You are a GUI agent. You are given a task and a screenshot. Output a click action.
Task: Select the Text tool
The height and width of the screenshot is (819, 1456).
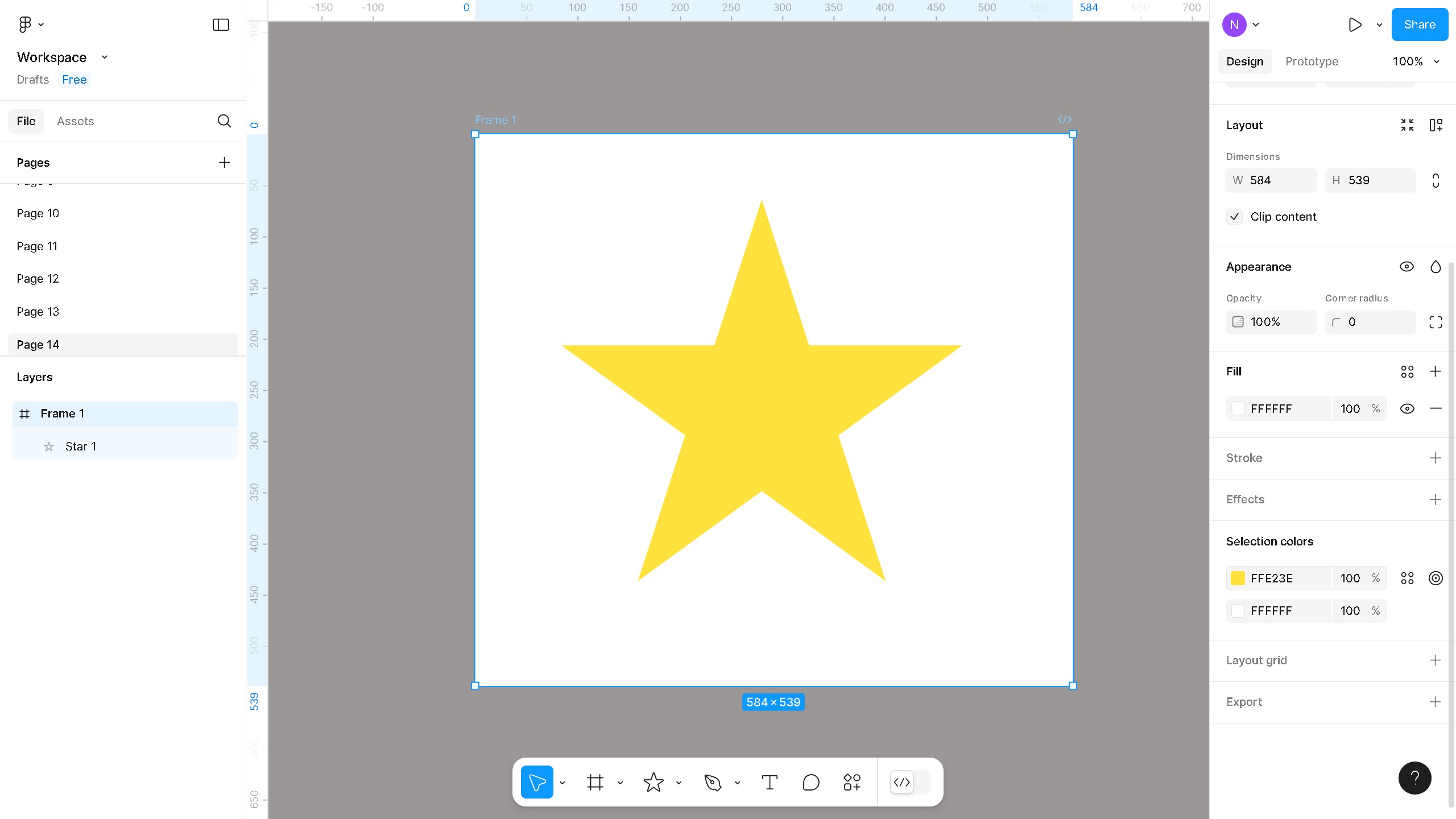770,783
